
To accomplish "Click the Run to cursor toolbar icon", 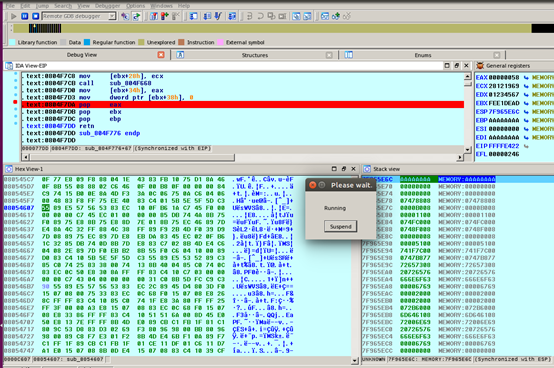I will point(232,16).
